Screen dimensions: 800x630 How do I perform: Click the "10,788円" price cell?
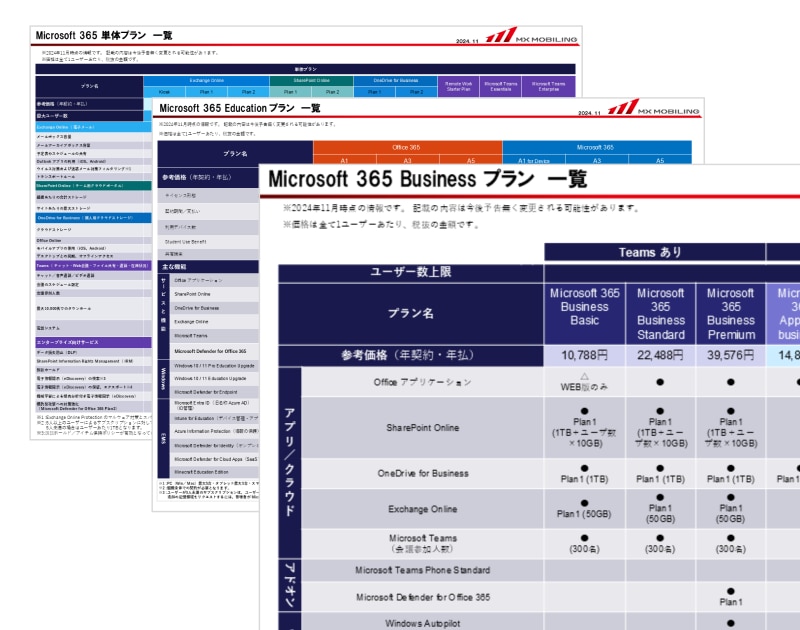(x=585, y=355)
